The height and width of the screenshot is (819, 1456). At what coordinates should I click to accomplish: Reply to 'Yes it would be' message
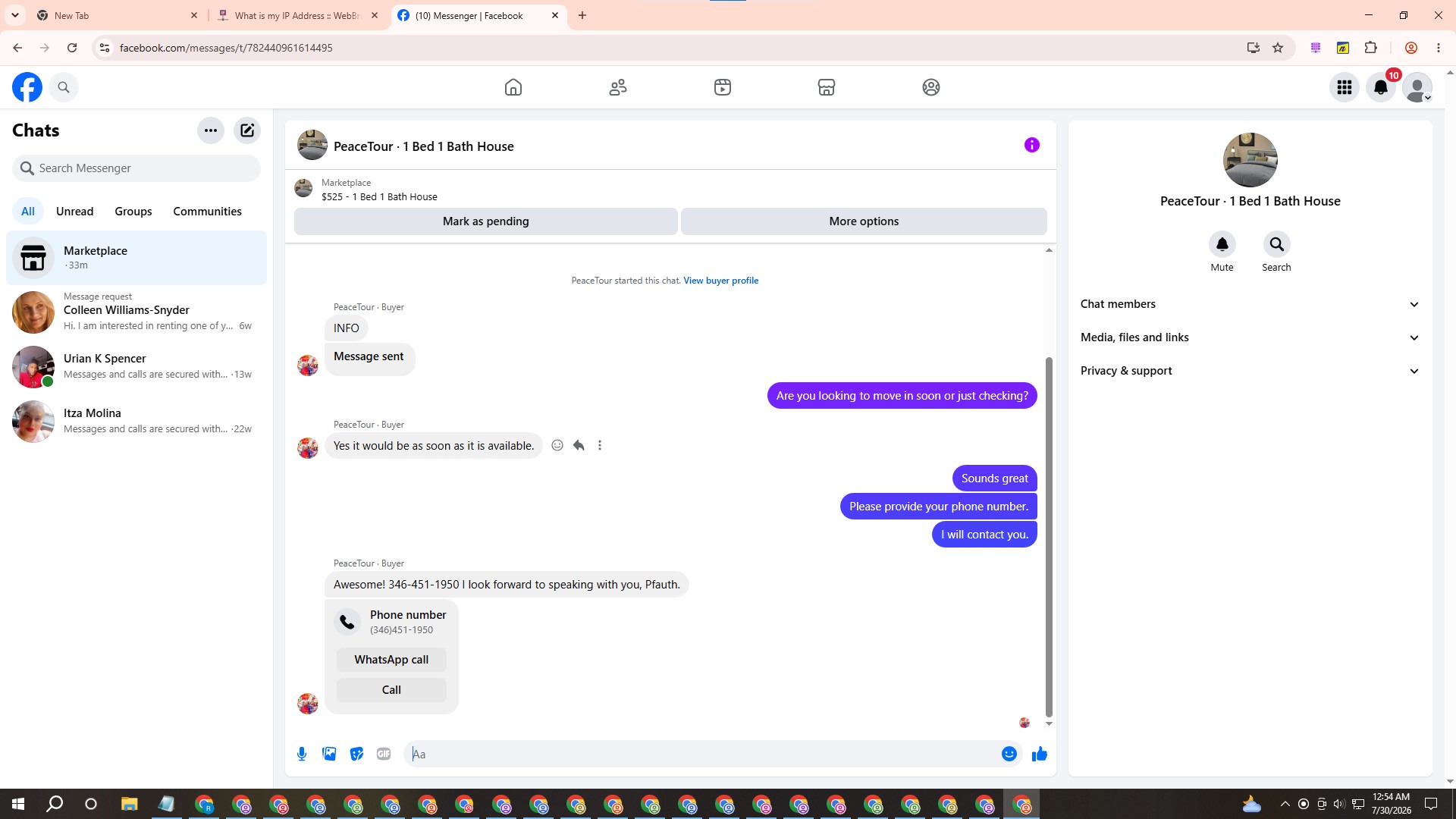(579, 446)
